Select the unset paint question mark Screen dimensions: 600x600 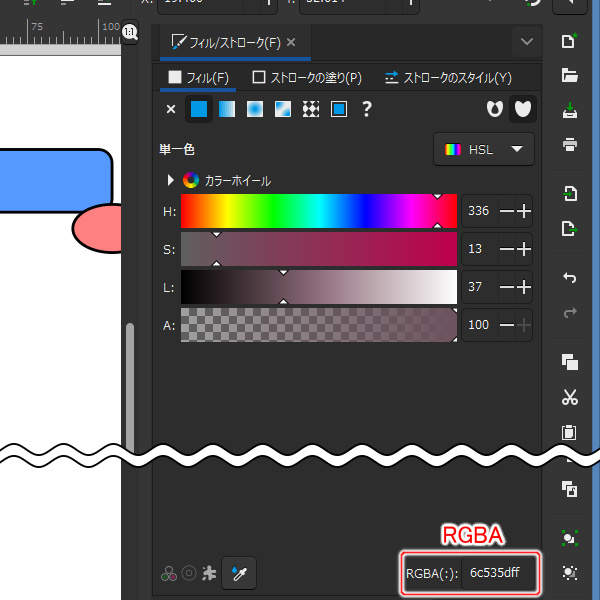click(367, 109)
